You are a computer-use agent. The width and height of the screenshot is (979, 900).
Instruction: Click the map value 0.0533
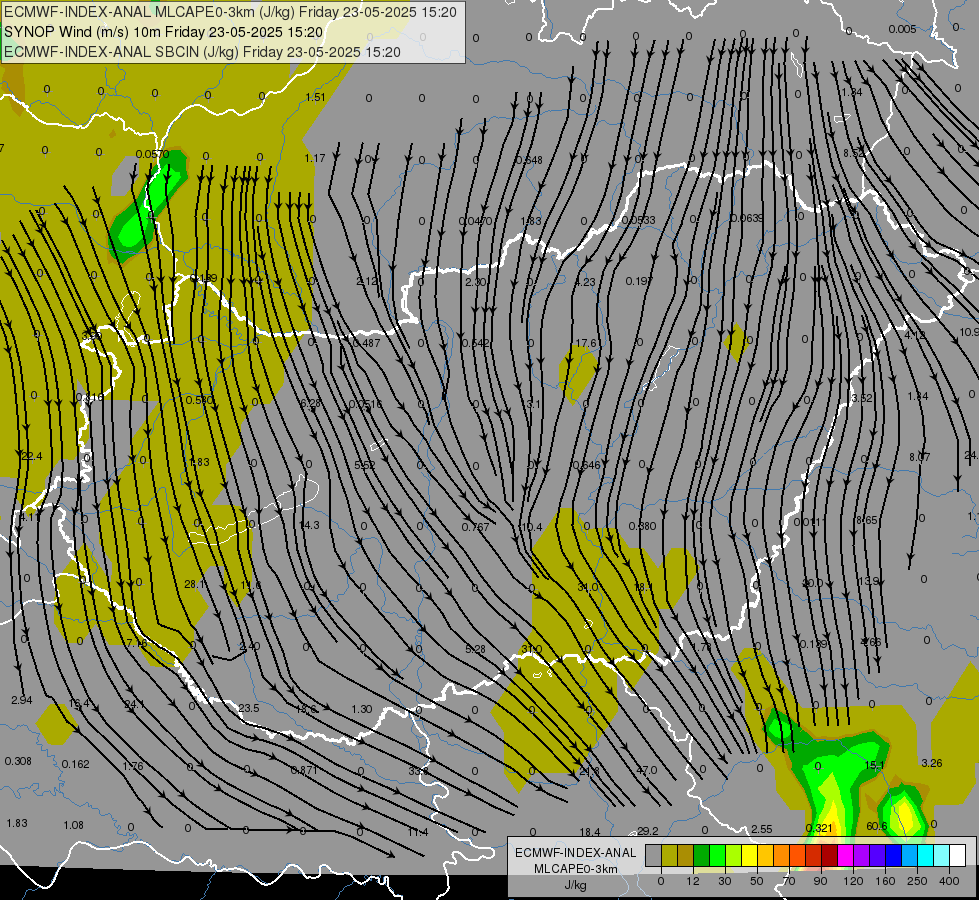coord(639,220)
